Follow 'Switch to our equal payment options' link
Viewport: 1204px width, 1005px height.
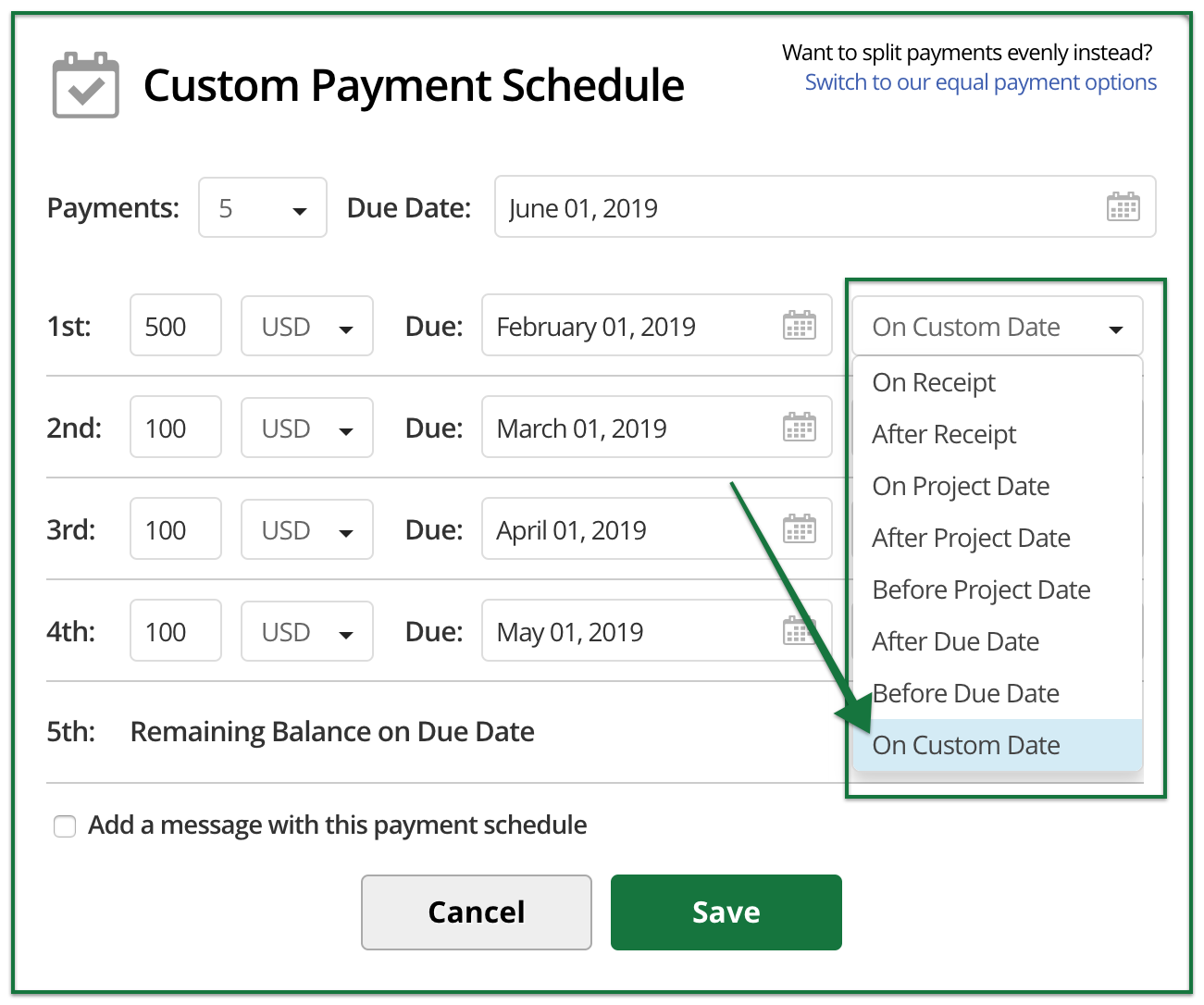(980, 82)
